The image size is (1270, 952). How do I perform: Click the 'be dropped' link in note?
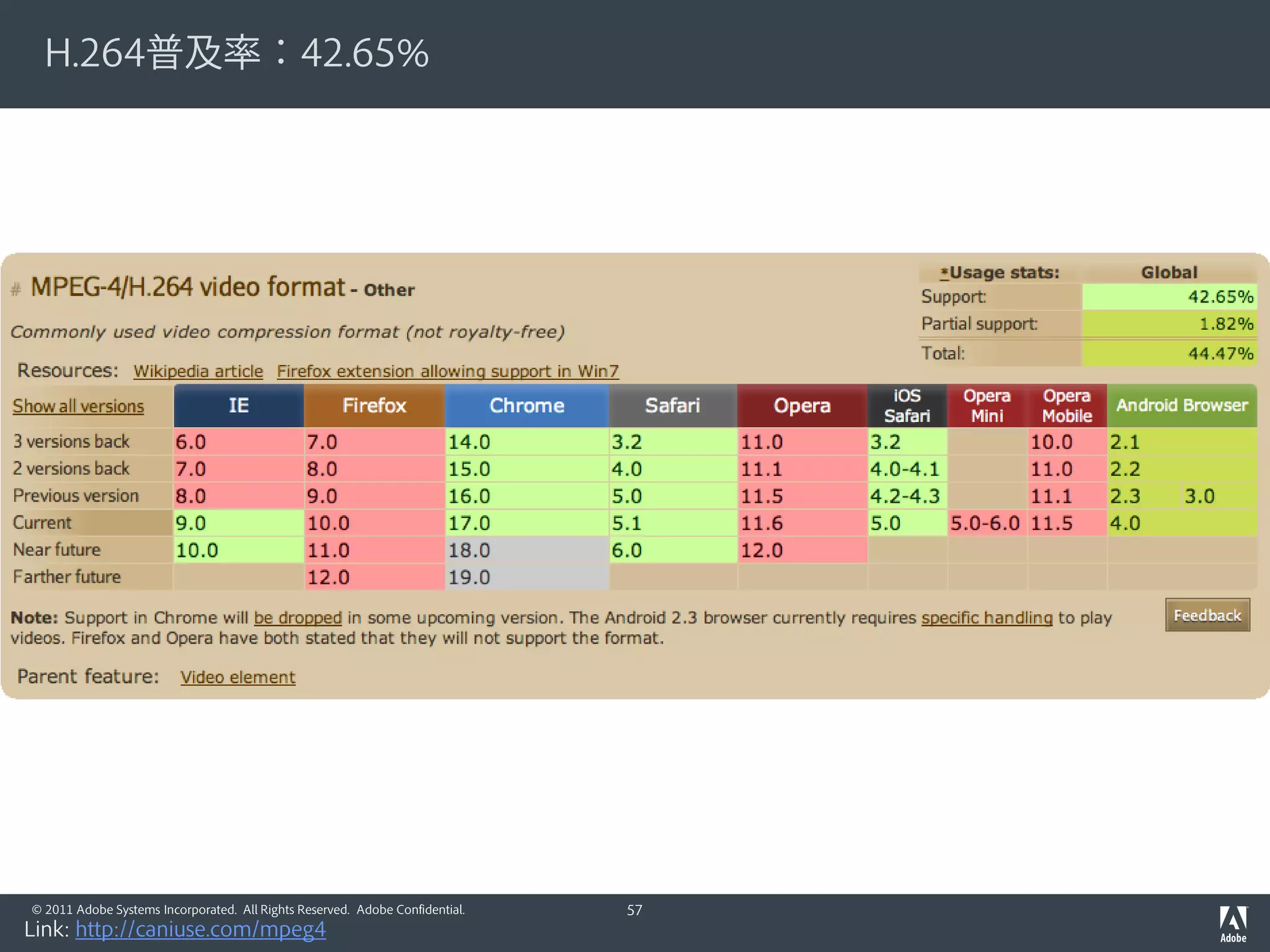pyautogui.click(x=298, y=617)
